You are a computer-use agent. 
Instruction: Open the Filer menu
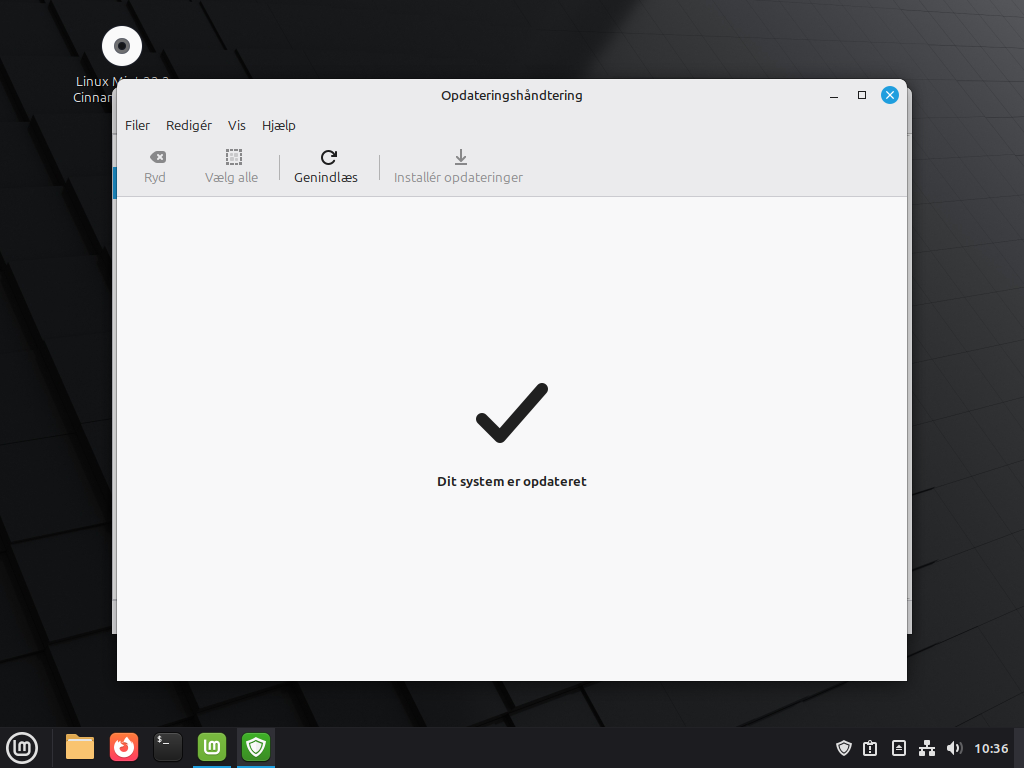coord(137,125)
